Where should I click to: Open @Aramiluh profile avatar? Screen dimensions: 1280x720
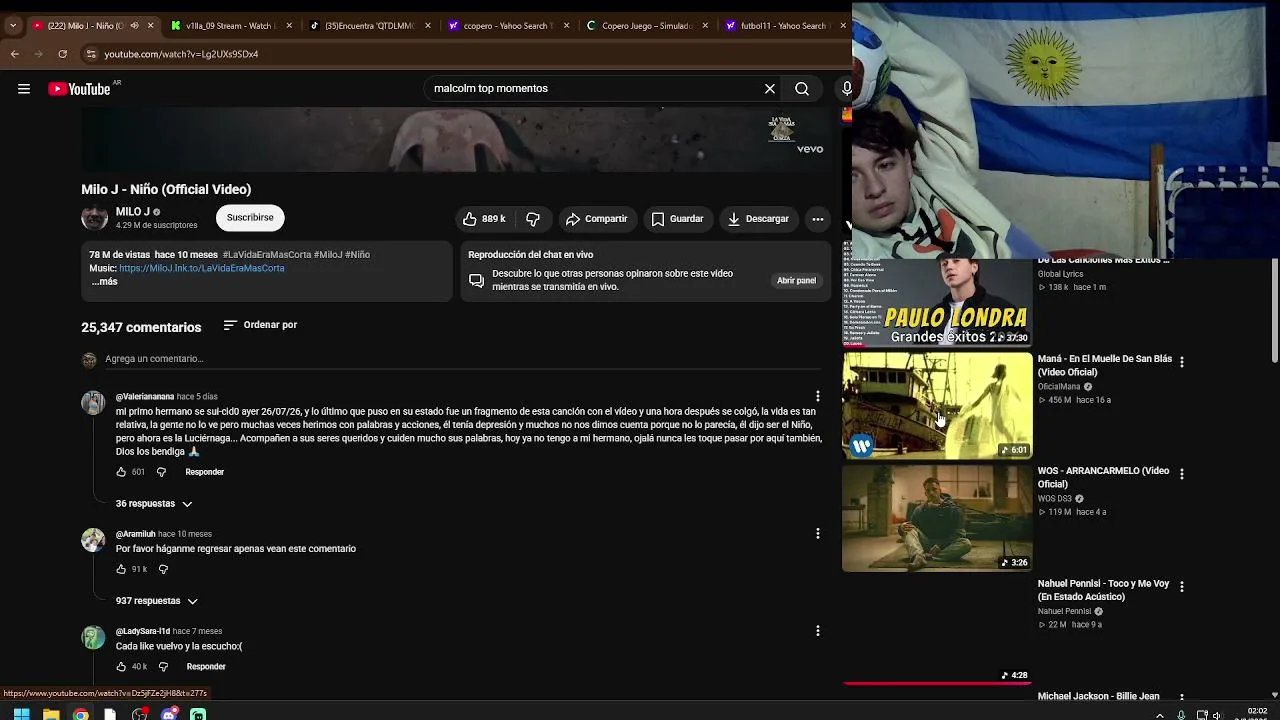tap(93, 540)
